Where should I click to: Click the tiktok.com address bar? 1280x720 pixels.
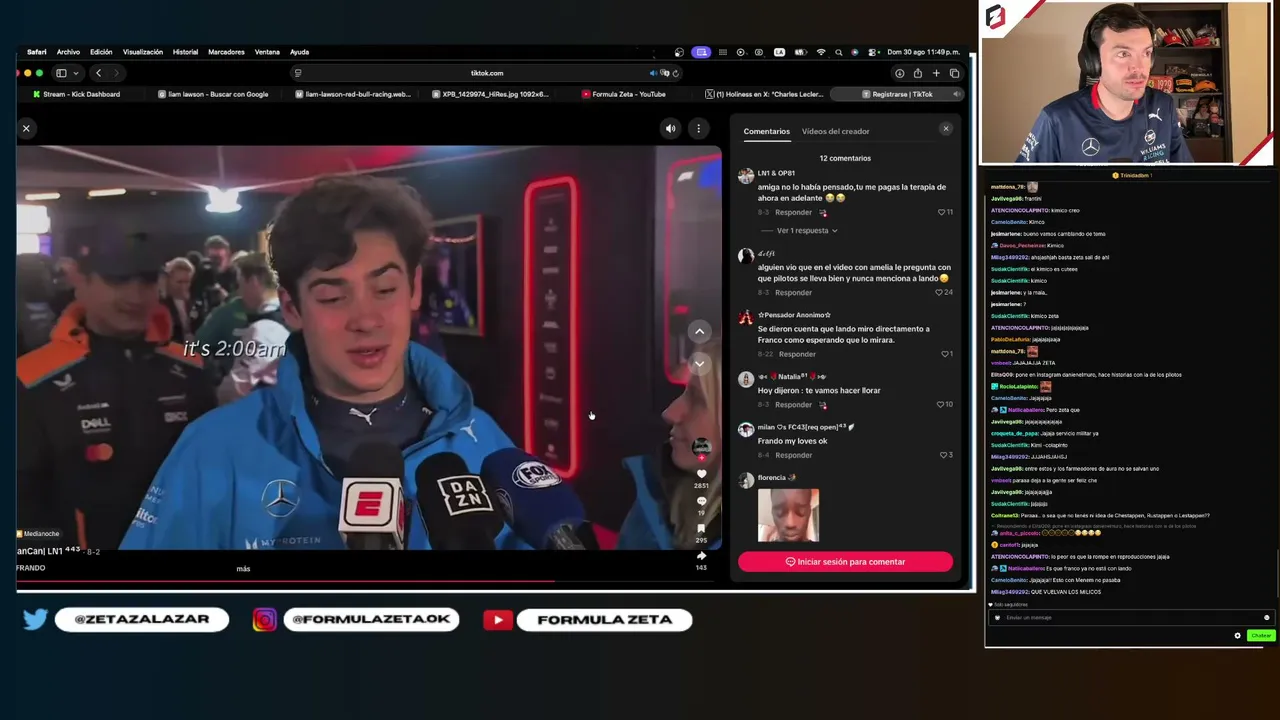tap(487, 73)
